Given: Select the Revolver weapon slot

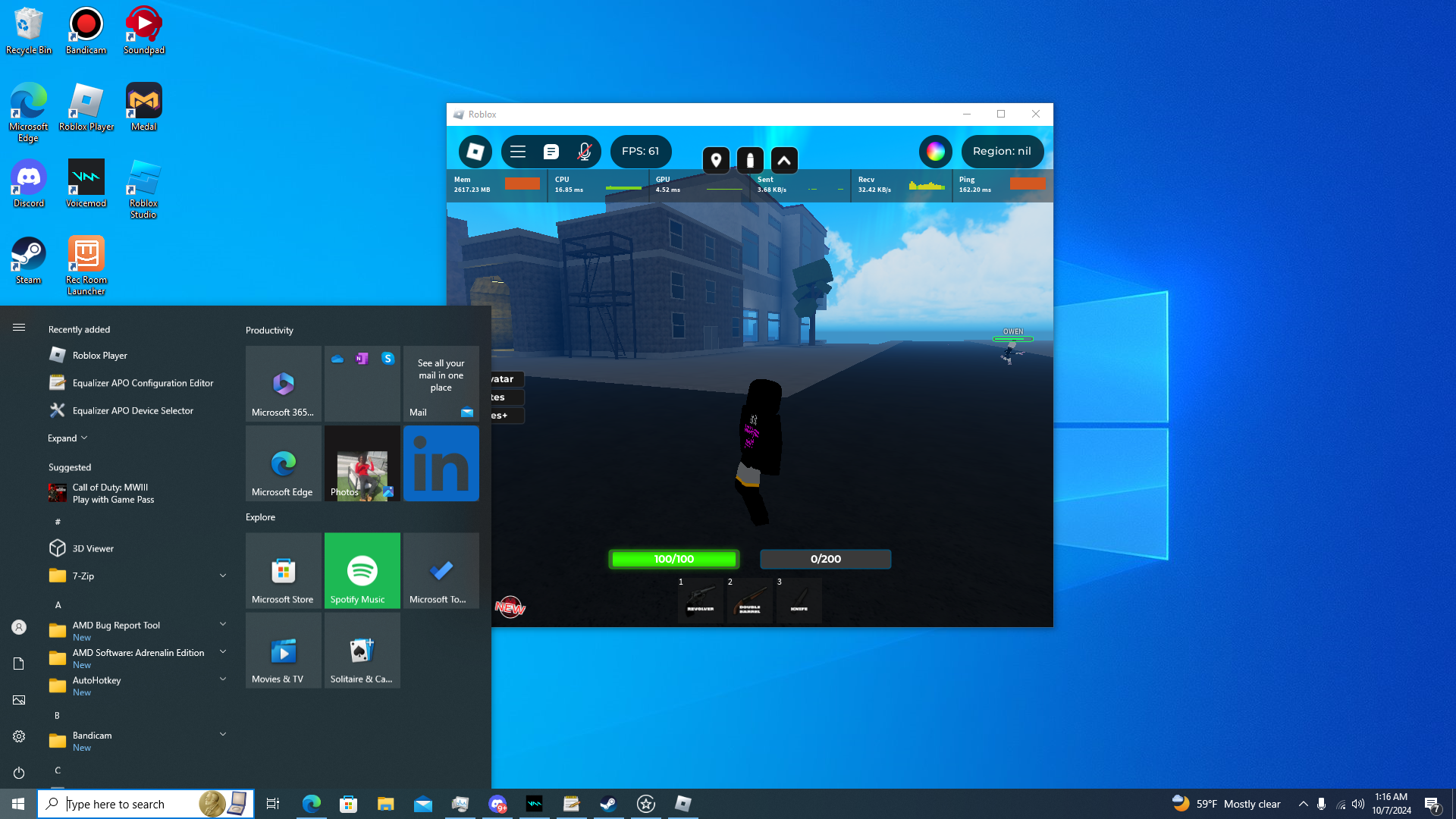Looking at the screenshot, I should pyautogui.click(x=700, y=600).
